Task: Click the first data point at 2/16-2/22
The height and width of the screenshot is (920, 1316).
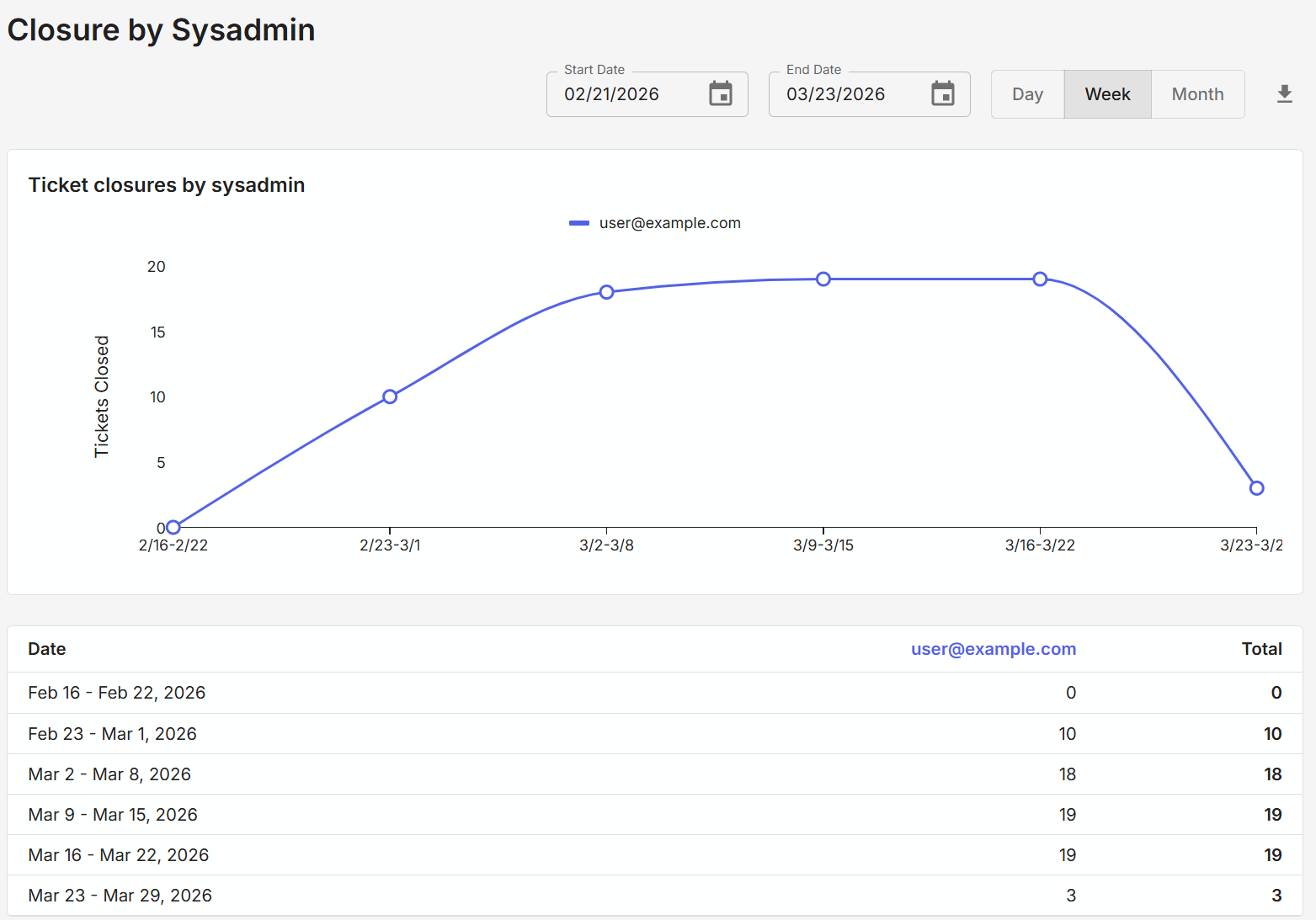Action: (173, 526)
